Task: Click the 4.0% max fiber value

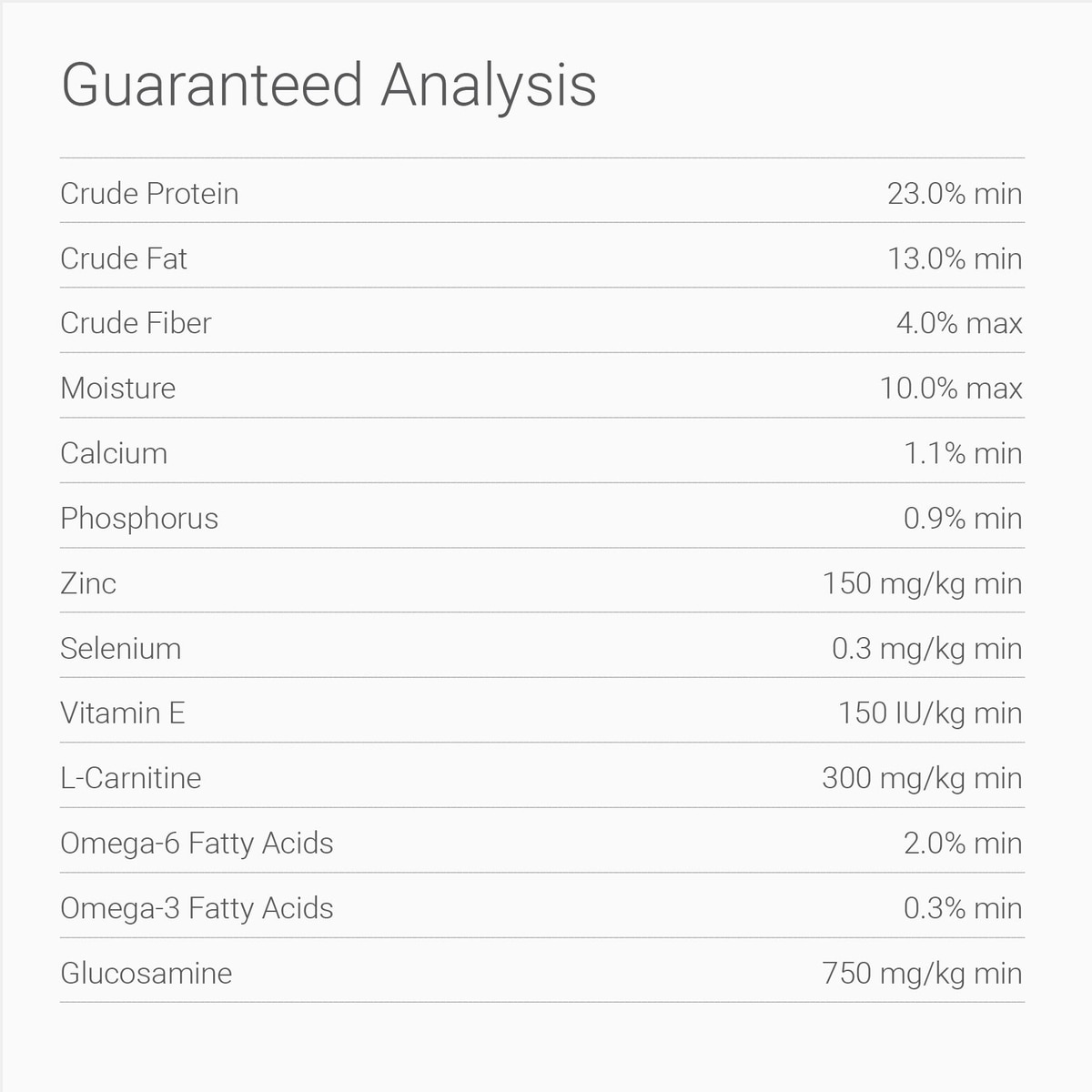Action: coord(959,323)
